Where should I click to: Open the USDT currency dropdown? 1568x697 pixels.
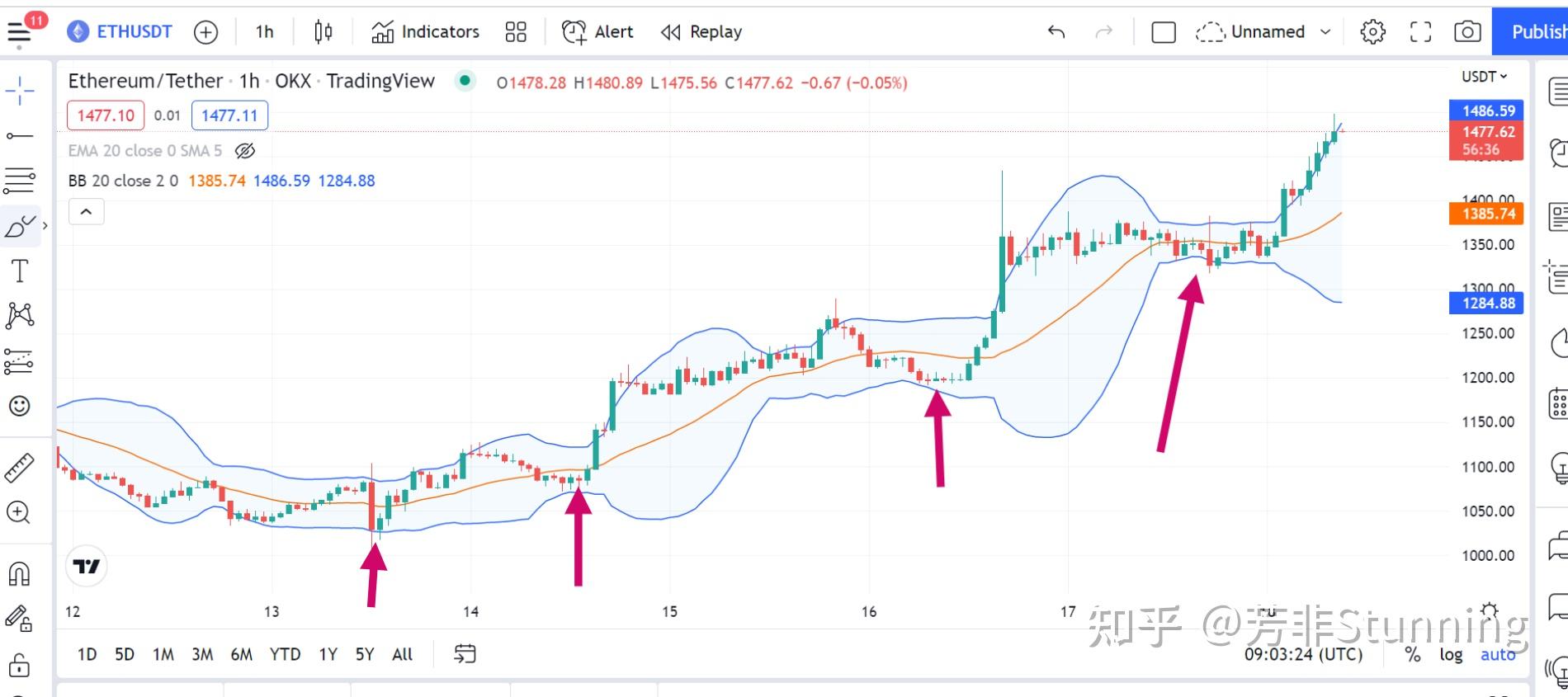coord(1484,77)
